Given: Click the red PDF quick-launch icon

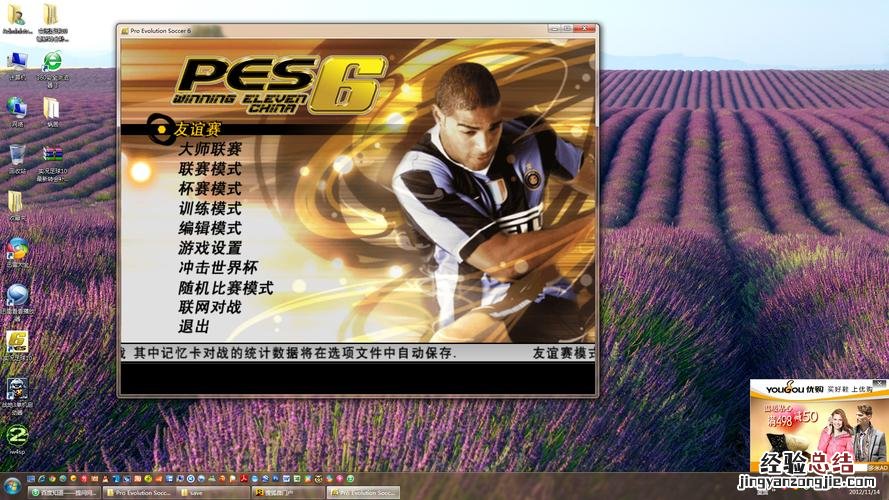Looking at the screenshot, I should point(244,479).
